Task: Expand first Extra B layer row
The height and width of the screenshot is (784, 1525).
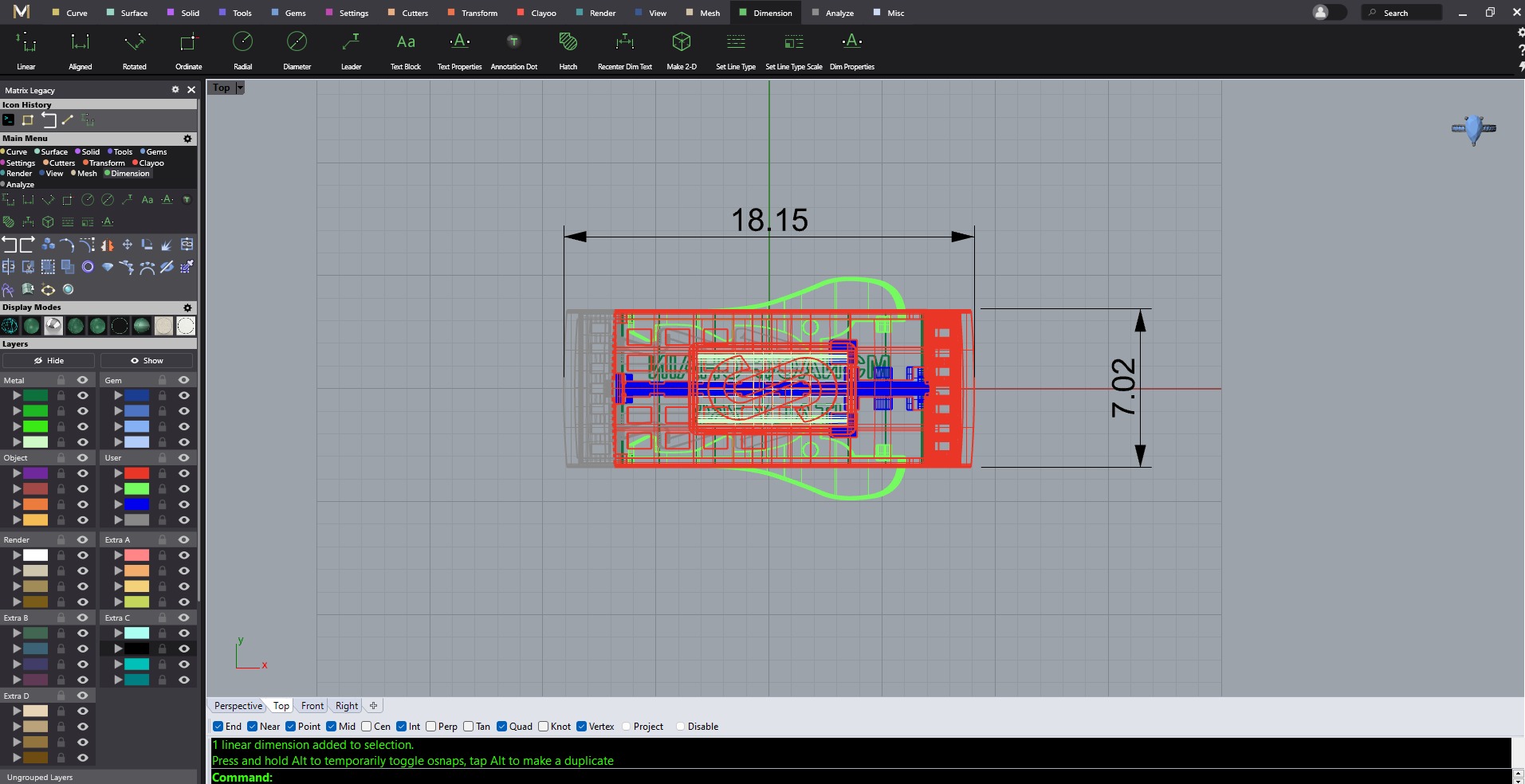Action: (x=17, y=633)
